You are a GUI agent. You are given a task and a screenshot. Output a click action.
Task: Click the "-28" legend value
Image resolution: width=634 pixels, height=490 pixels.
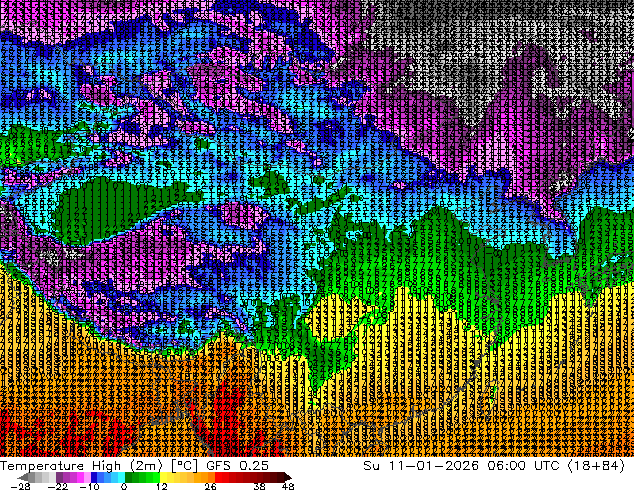tap(21, 486)
